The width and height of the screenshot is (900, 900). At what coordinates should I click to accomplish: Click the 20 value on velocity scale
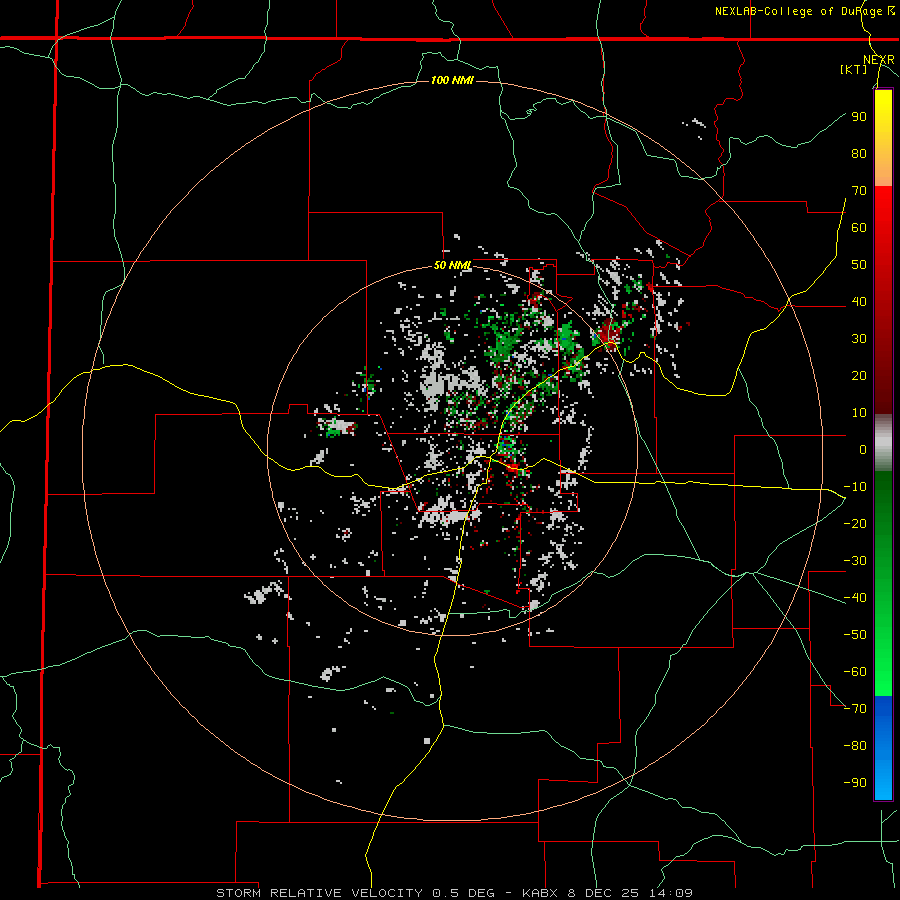coord(859,375)
